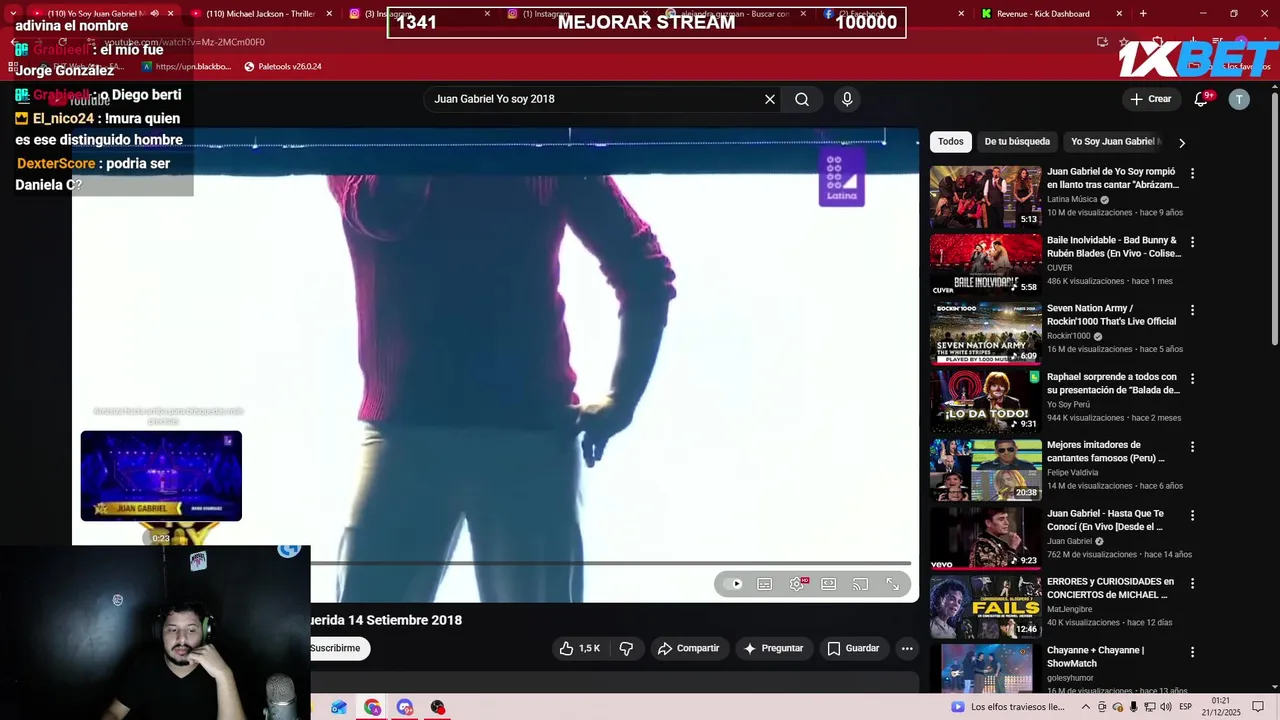Open Chayanne + Chayanne ShowMatch title
This screenshot has height=720, width=1280.
click(1096, 656)
